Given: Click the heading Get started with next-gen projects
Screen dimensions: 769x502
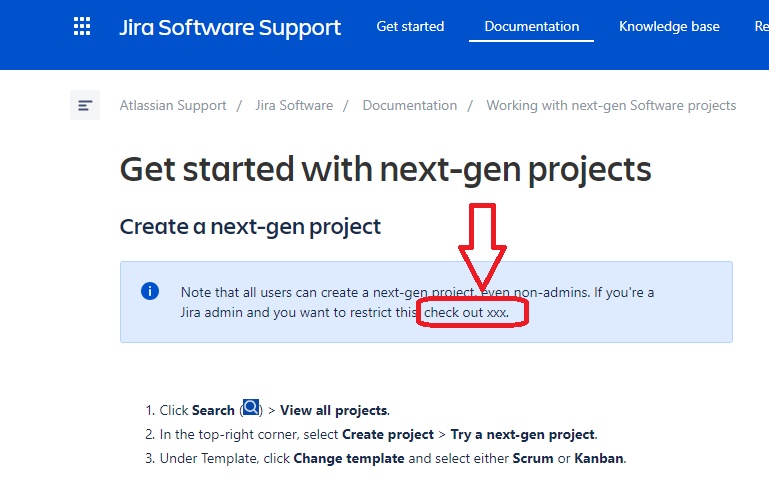Looking at the screenshot, I should click(x=385, y=170).
